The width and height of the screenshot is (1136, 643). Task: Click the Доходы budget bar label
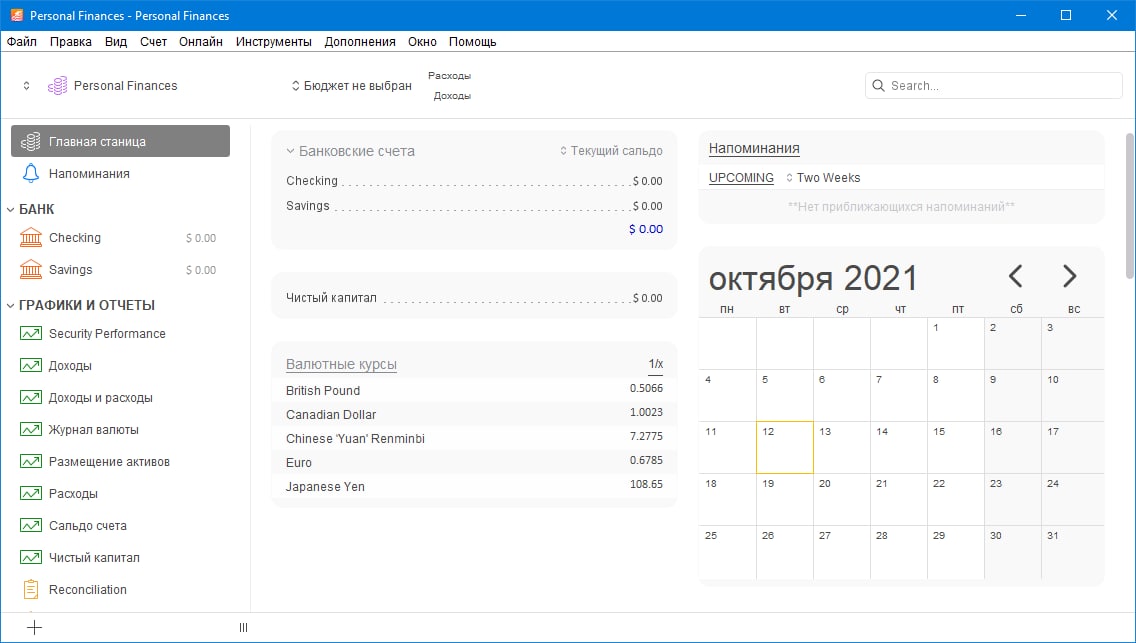(x=452, y=96)
